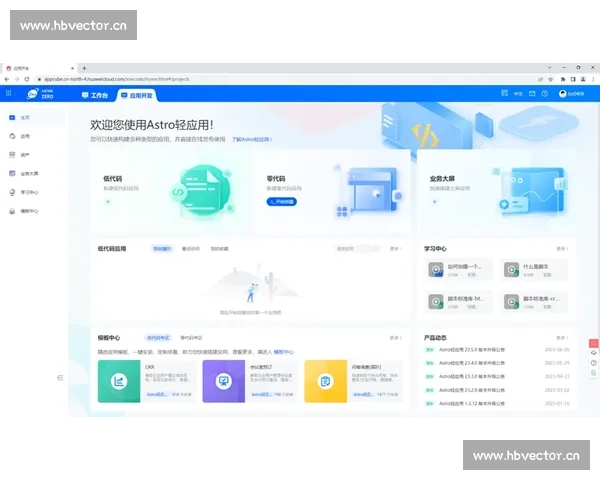This screenshot has width=600, height=480.
Task: Open the Astro轻应用 23.4.0 release notice
Action: 471,363
